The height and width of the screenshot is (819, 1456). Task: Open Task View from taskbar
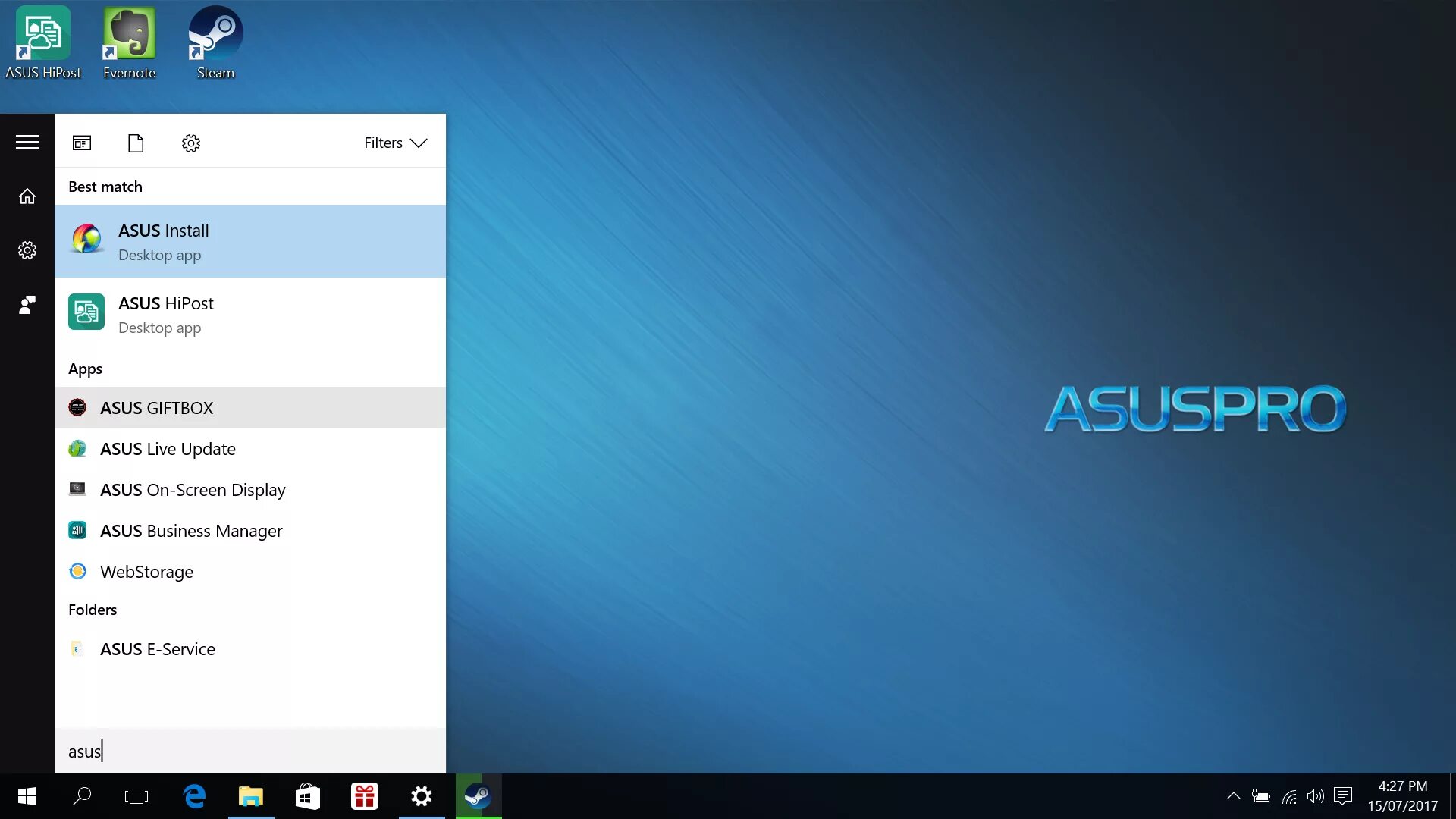tap(136, 796)
